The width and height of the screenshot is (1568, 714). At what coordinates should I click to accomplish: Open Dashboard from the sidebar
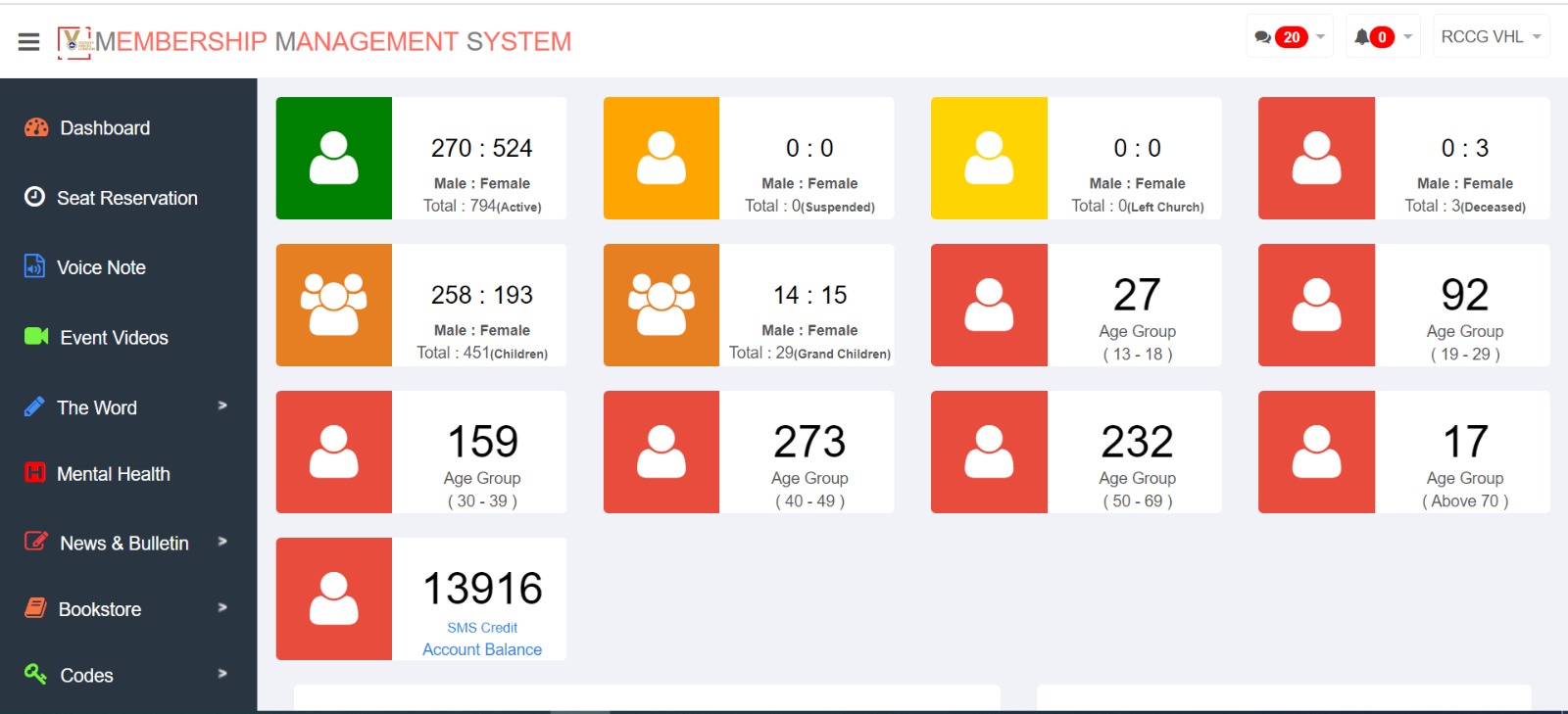tap(105, 128)
